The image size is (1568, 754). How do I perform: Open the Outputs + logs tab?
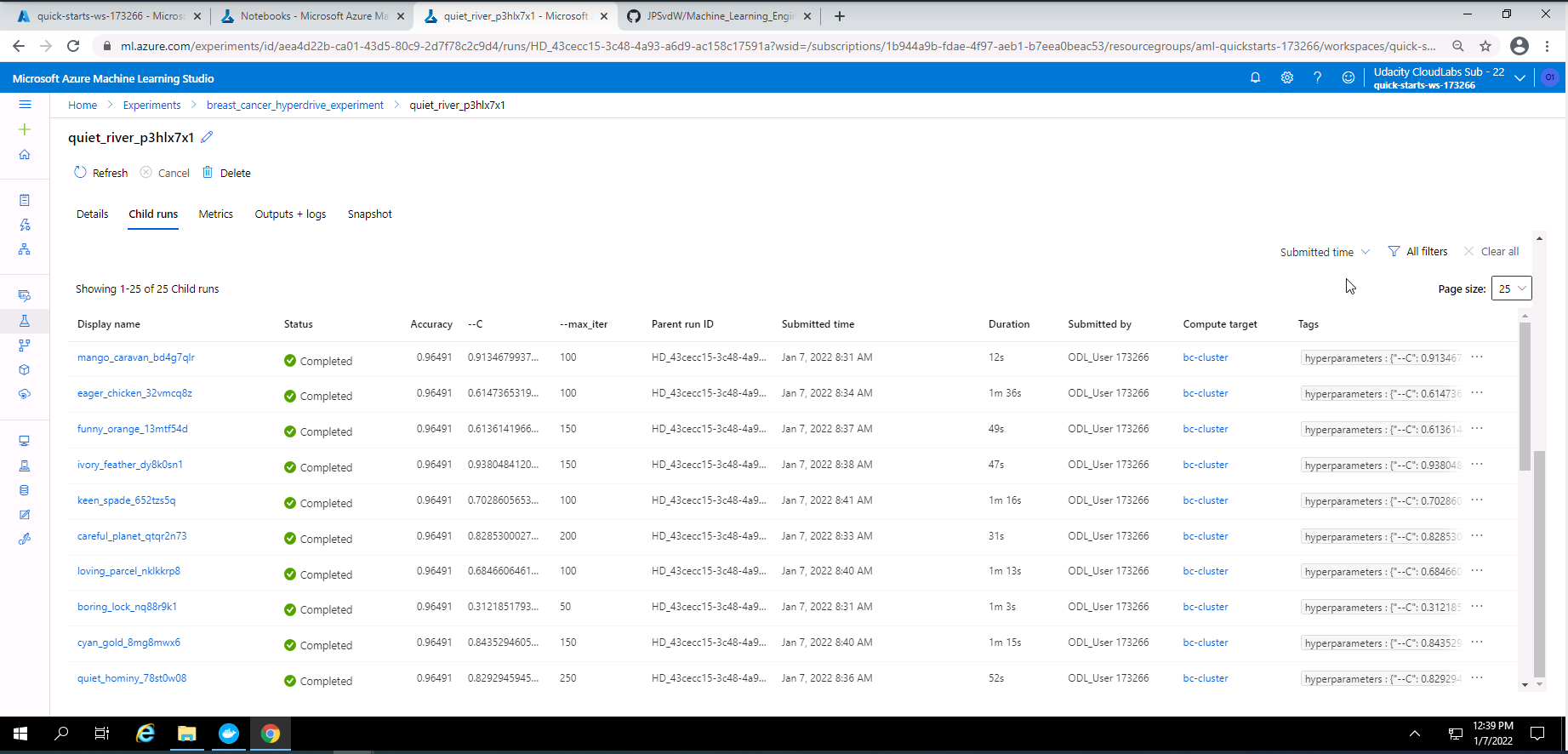(x=290, y=214)
